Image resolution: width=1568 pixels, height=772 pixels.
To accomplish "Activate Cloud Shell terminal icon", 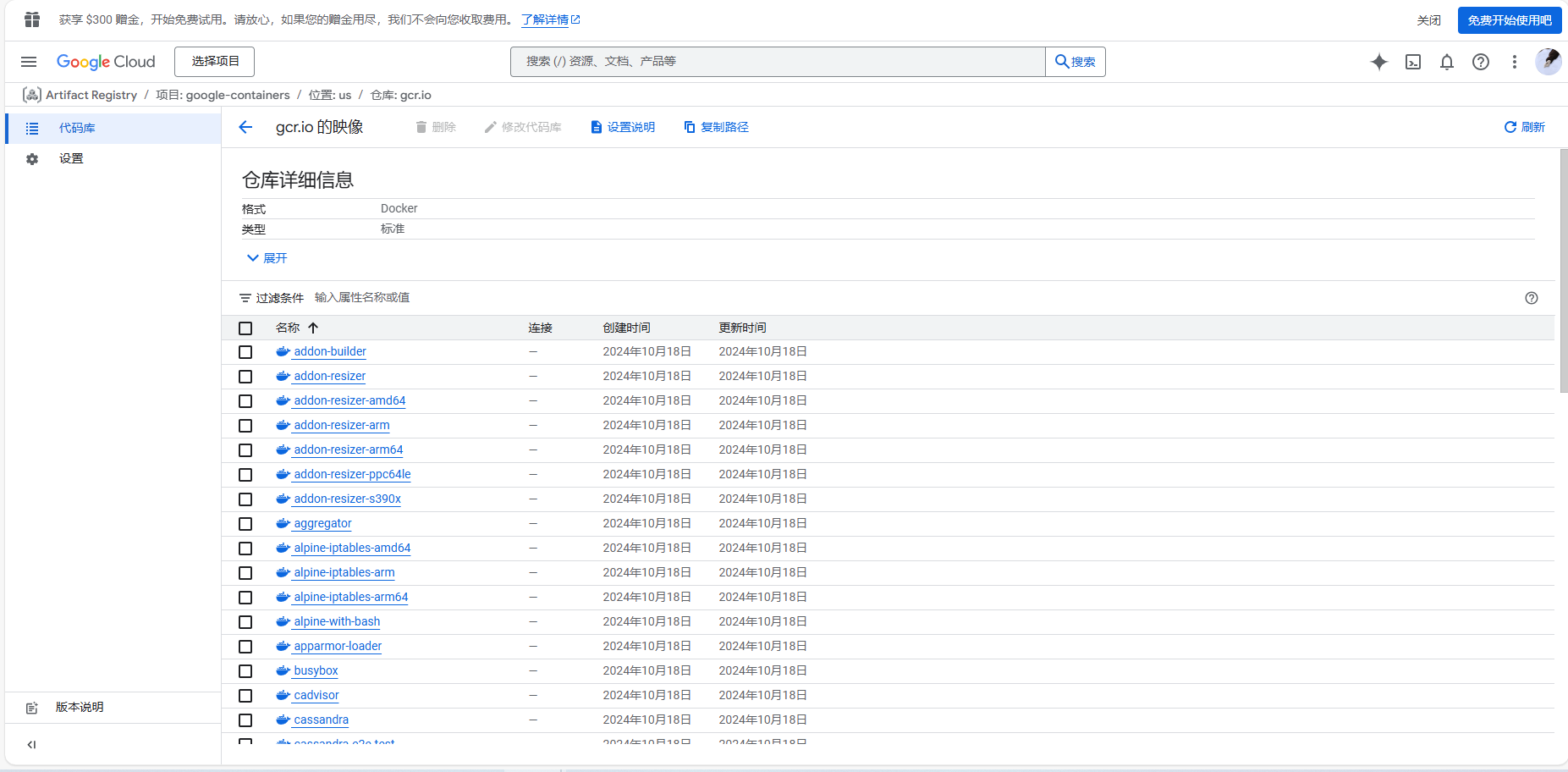I will coord(1413,62).
